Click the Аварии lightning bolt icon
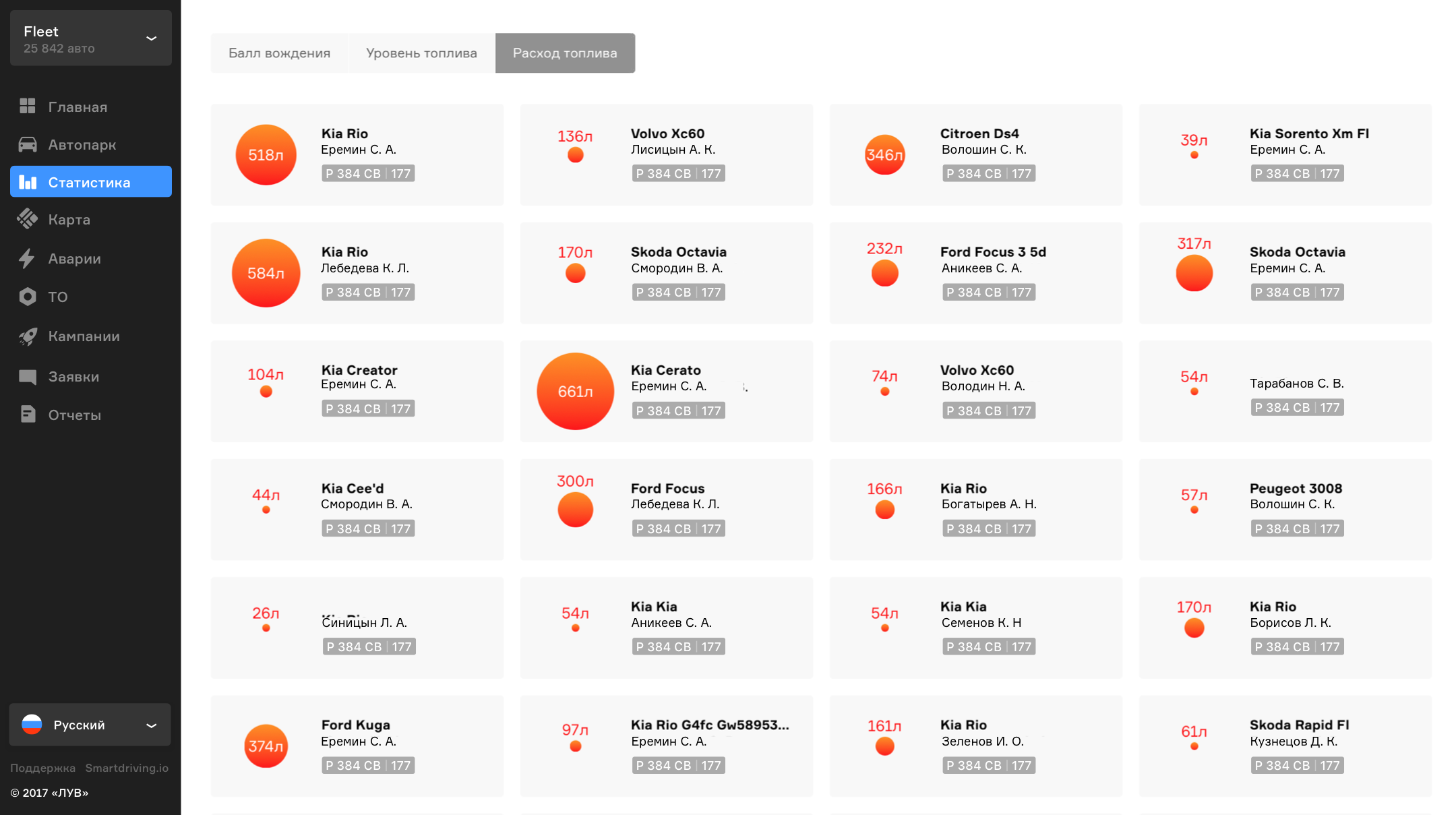Viewport: 1456px width, 815px height. coord(27,258)
